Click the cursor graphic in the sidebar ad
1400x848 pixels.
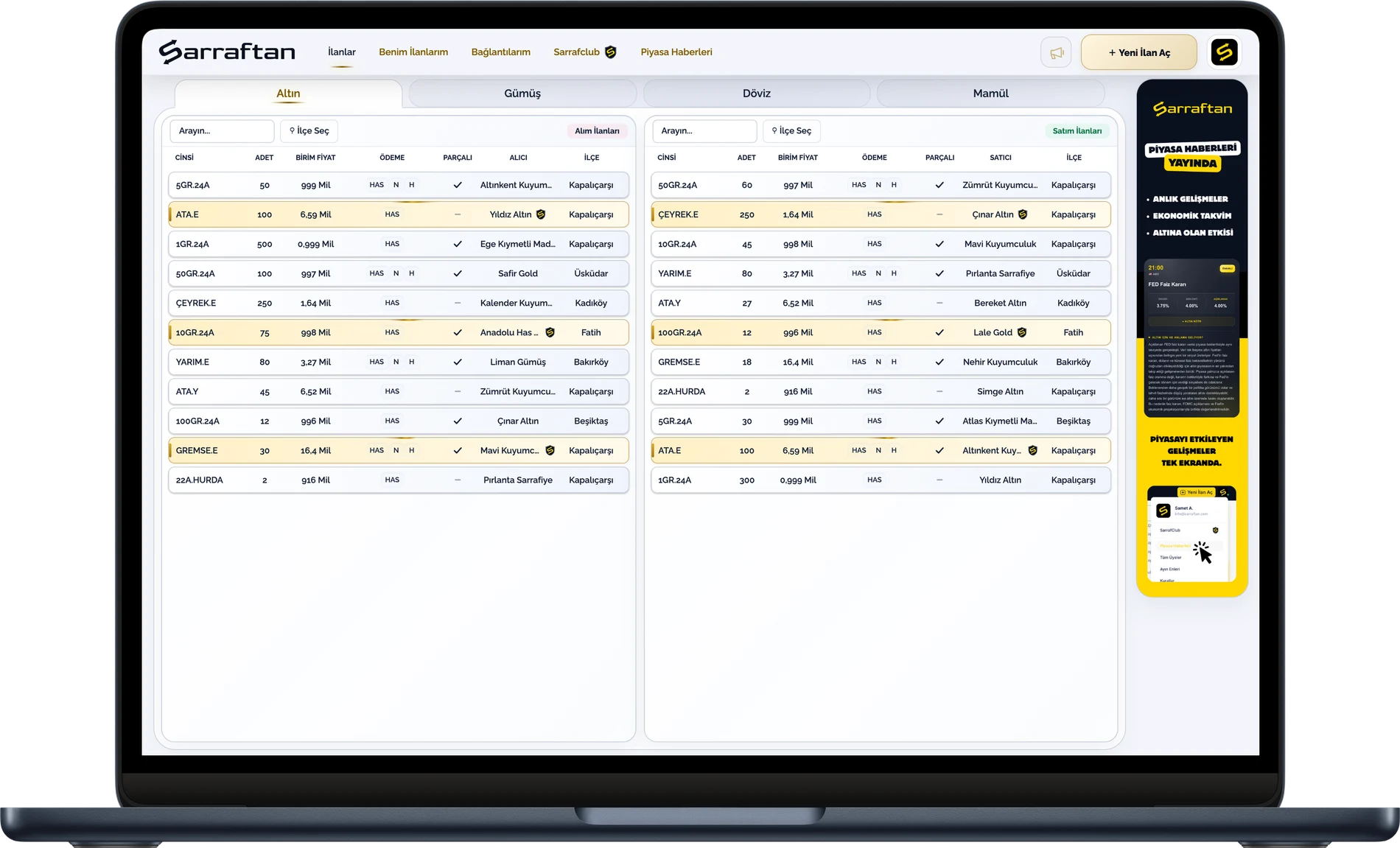tap(1202, 552)
